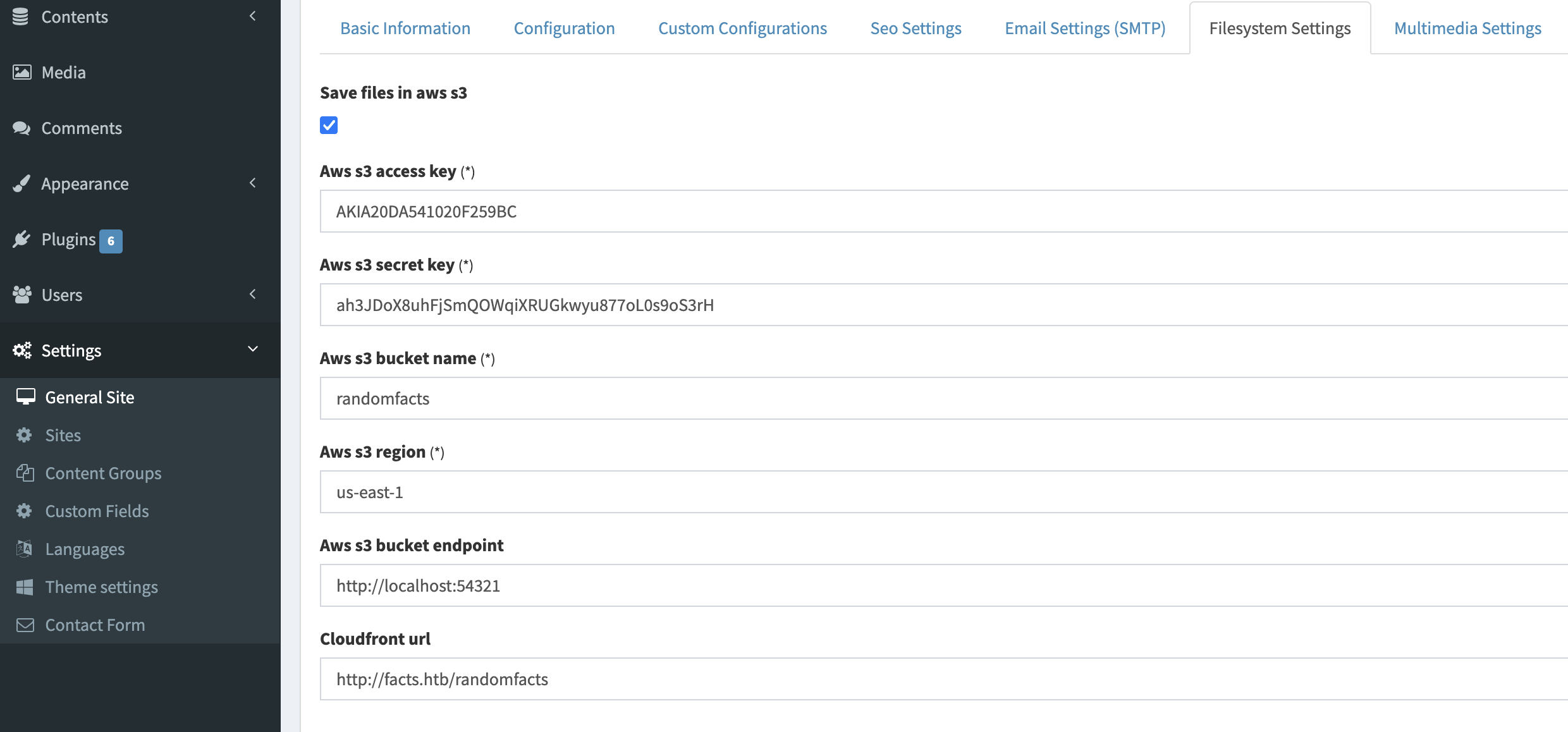The image size is (1568, 732).
Task: Click the Content Groups copy icon
Action: 25,473
